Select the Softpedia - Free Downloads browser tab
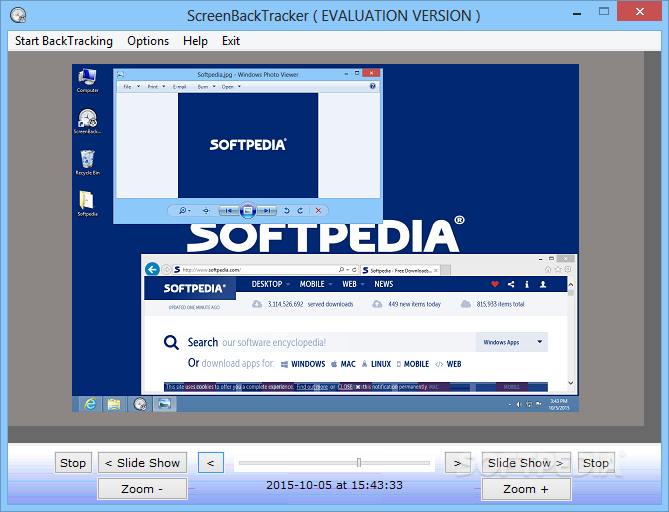This screenshot has height=512, width=669. [400, 270]
